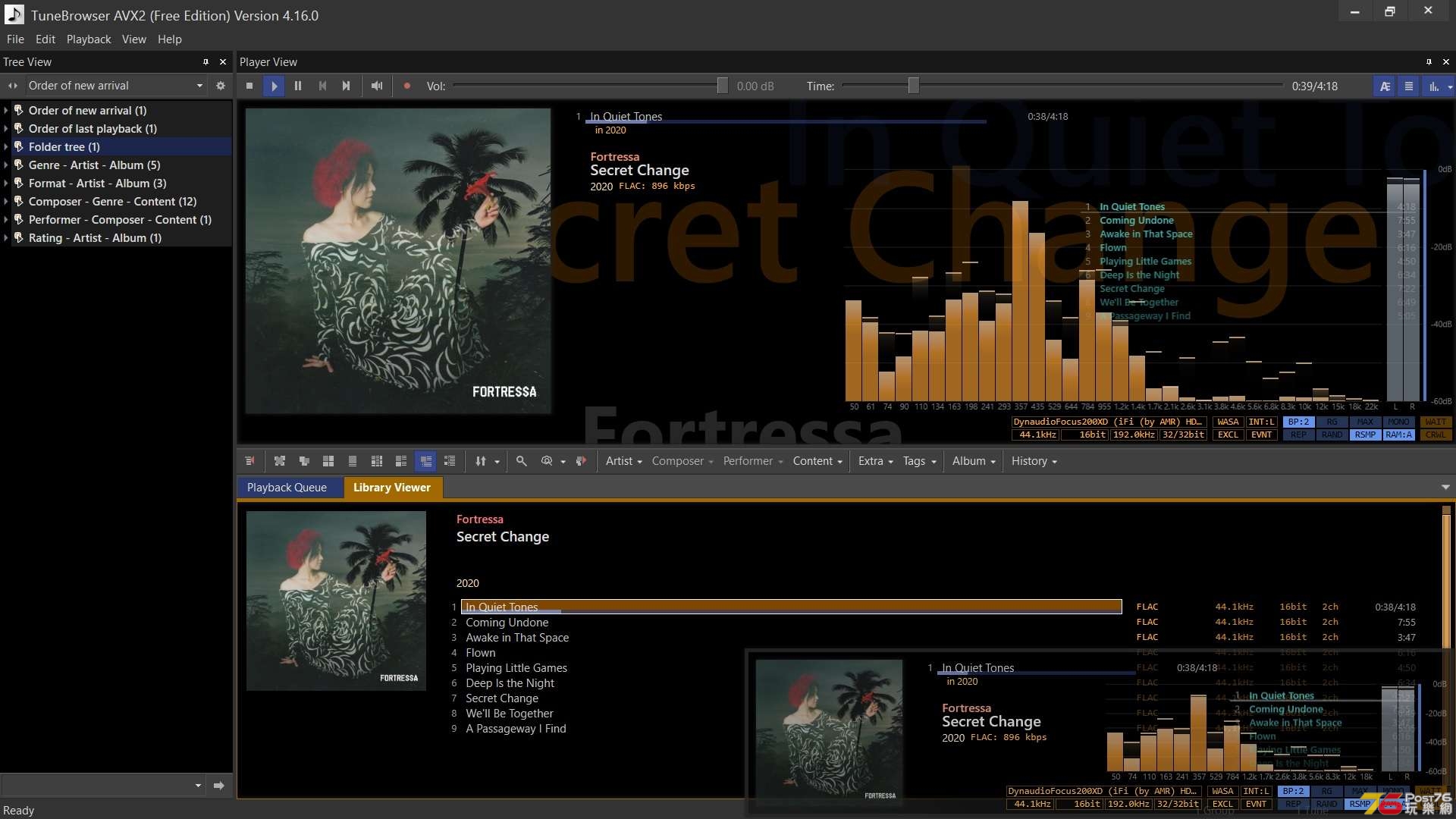This screenshot has height=819, width=1456.
Task: Skip to the previous track
Action: (x=322, y=86)
